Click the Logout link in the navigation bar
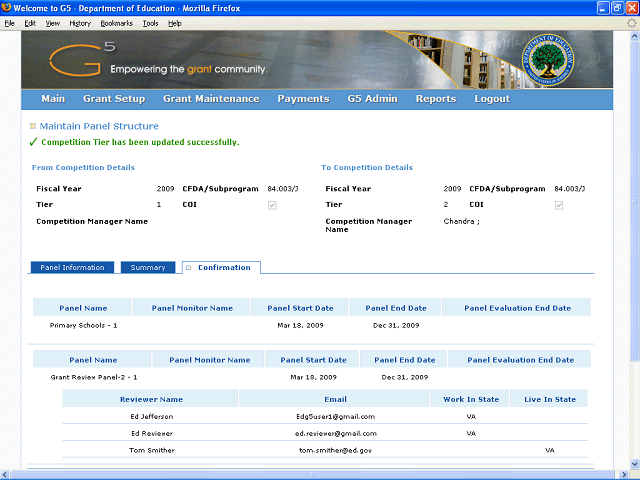The height and width of the screenshot is (480, 640). pos(492,99)
